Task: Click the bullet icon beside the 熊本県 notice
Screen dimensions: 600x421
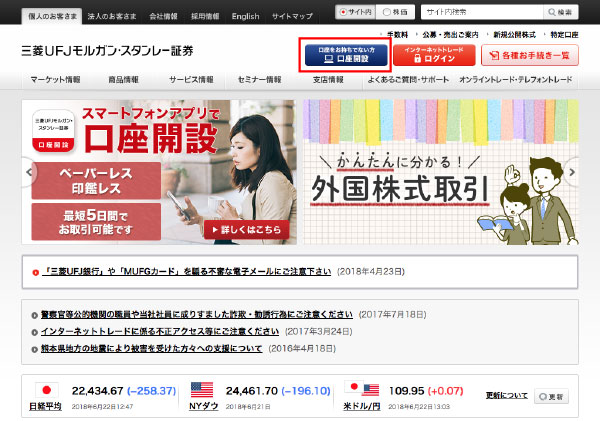Action: 34,349
